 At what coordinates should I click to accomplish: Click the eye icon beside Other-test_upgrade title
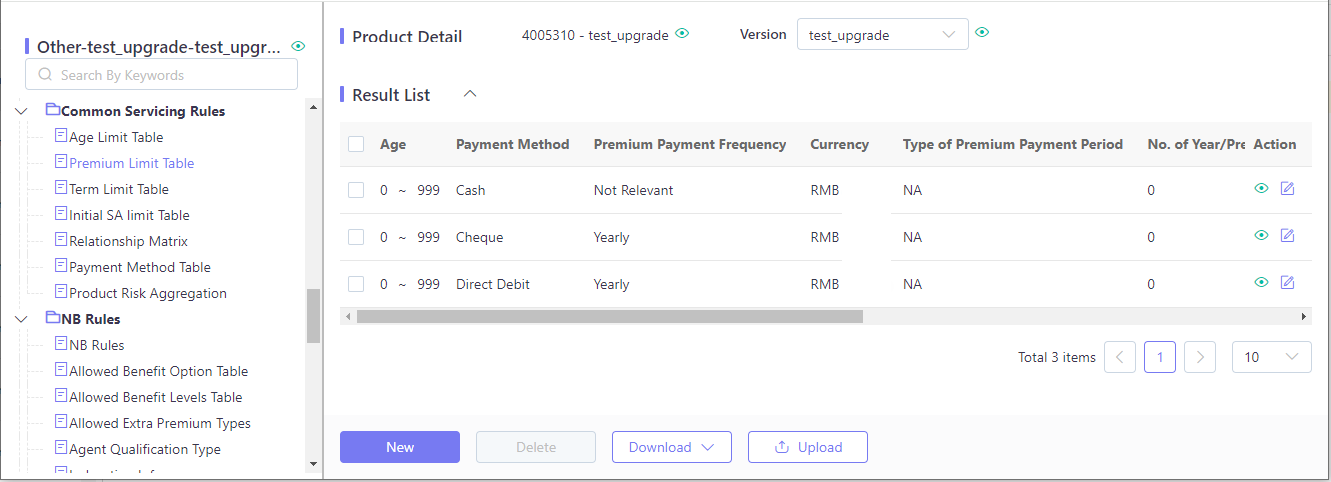[x=298, y=46]
